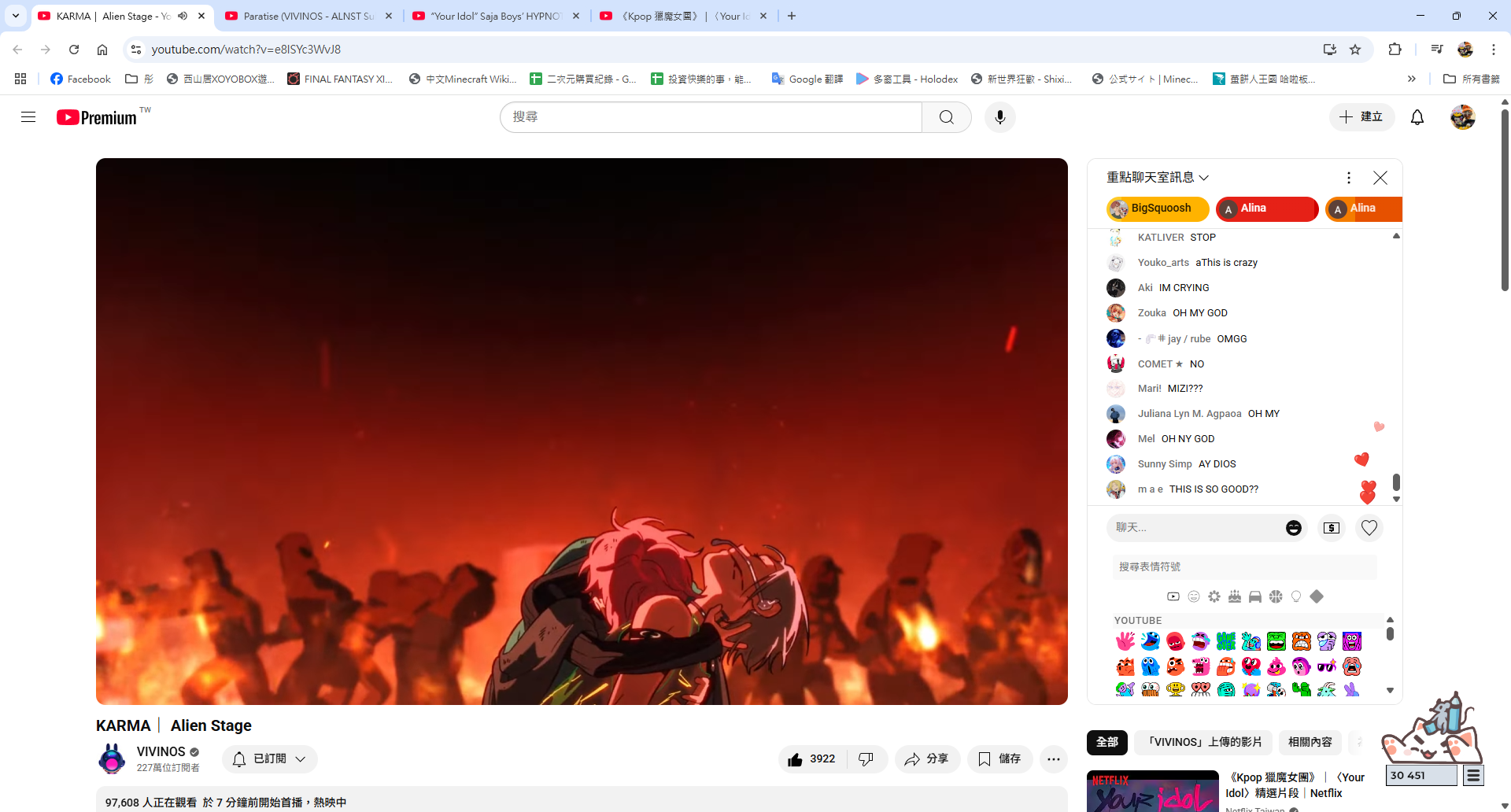Select the car travel emoji category
1511x812 pixels.
pyautogui.click(x=1255, y=596)
